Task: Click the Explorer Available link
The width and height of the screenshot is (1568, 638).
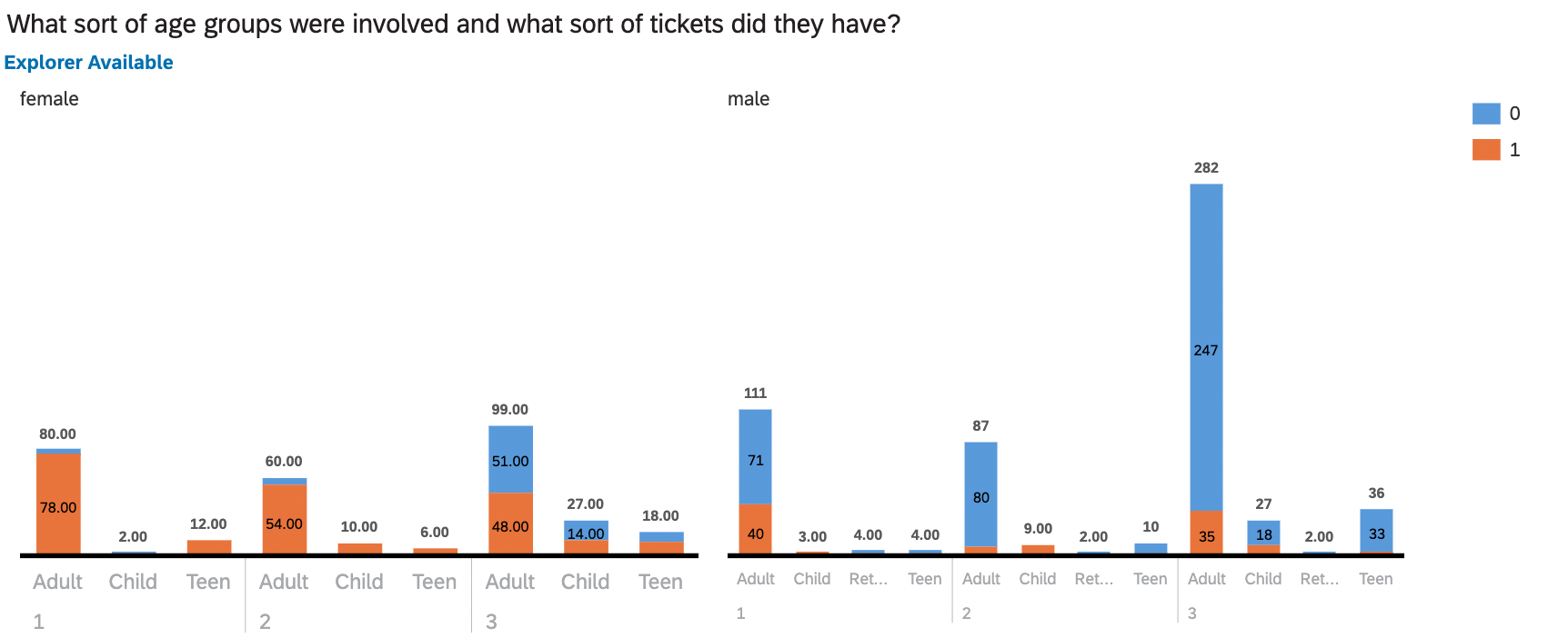Action: [88, 63]
